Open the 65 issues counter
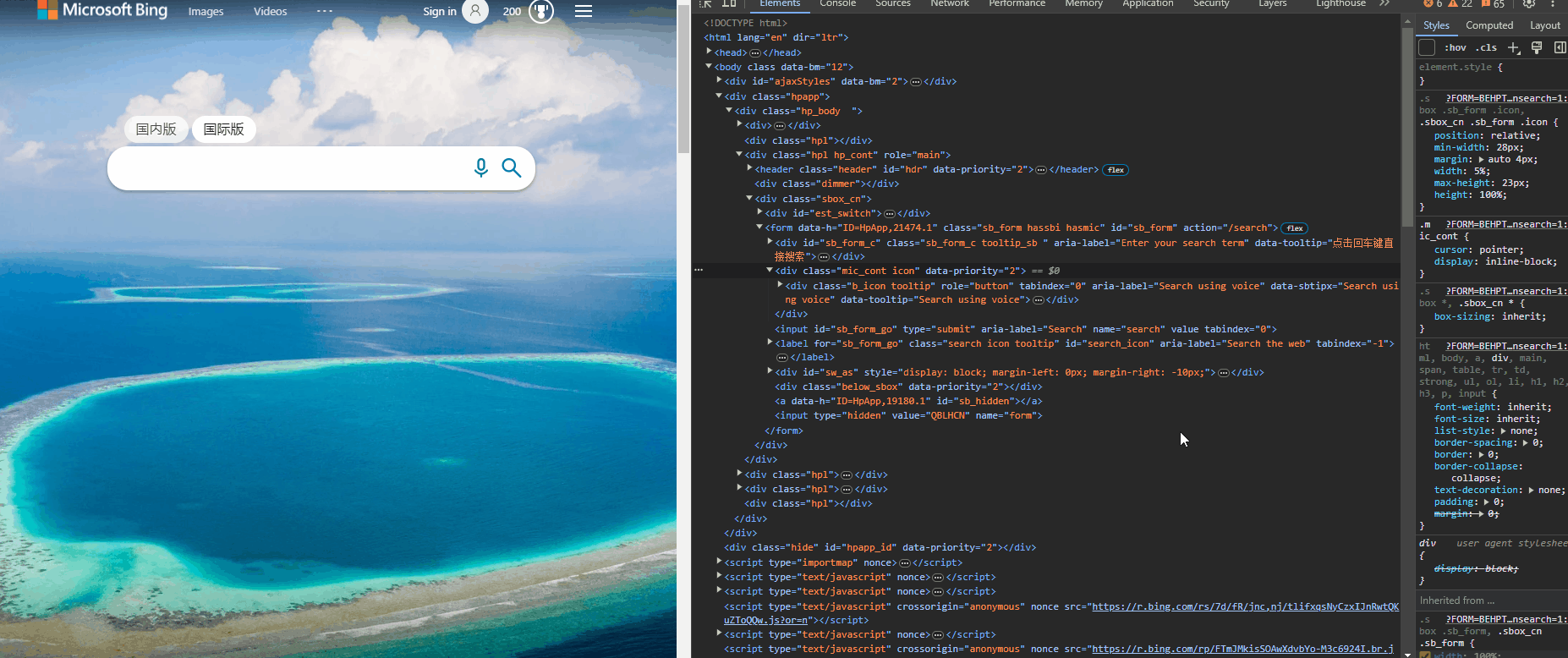This screenshot has height=658, width=1568. [x=1493, y=4]
